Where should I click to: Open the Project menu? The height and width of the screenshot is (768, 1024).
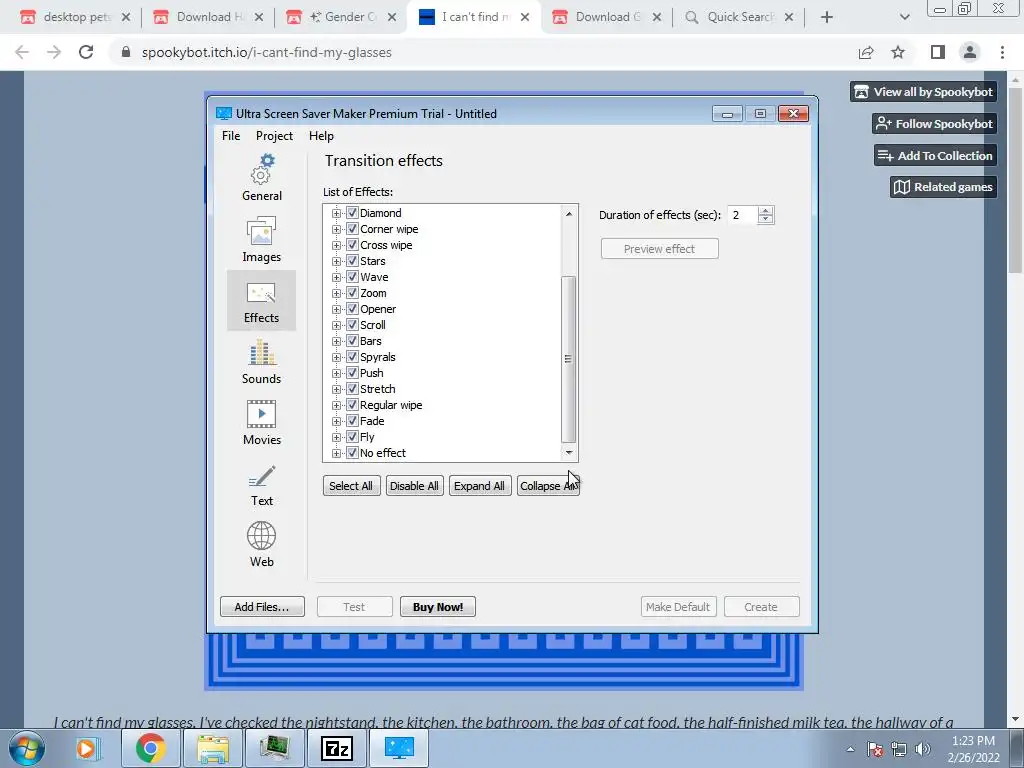click(x=274, y=136)
